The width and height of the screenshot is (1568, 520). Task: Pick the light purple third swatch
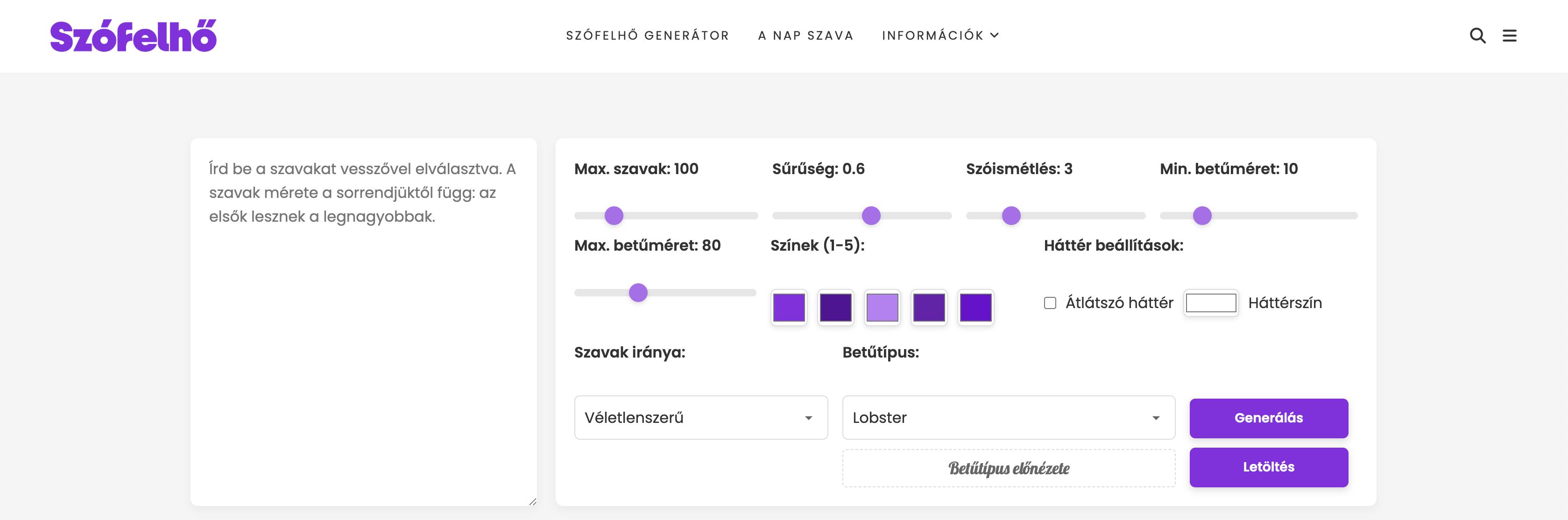tap(882, 307)
